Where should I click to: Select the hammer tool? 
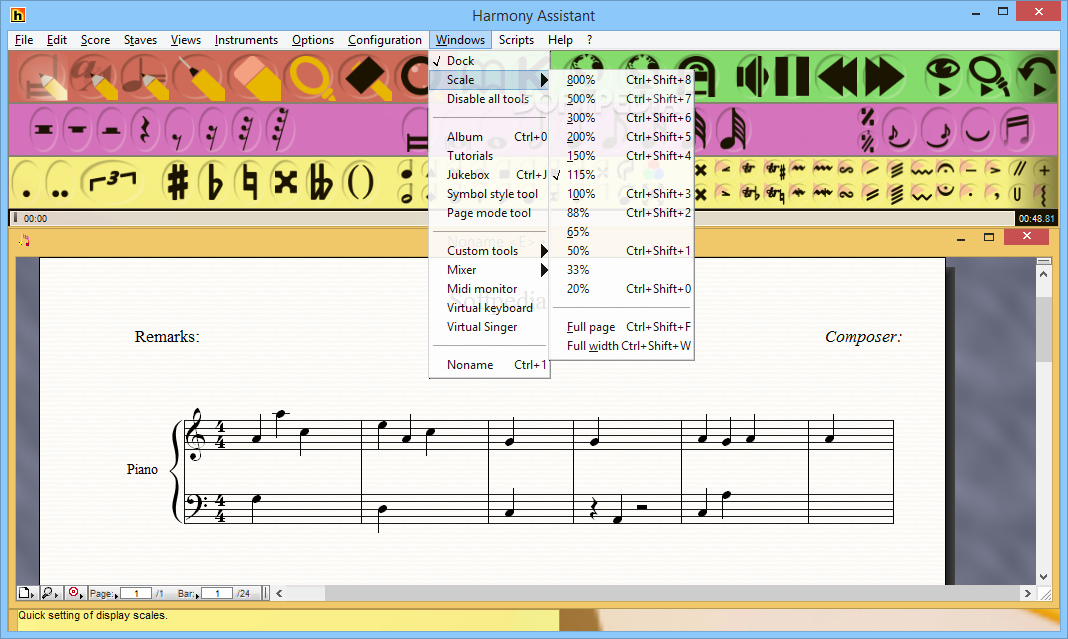[368, 76]
